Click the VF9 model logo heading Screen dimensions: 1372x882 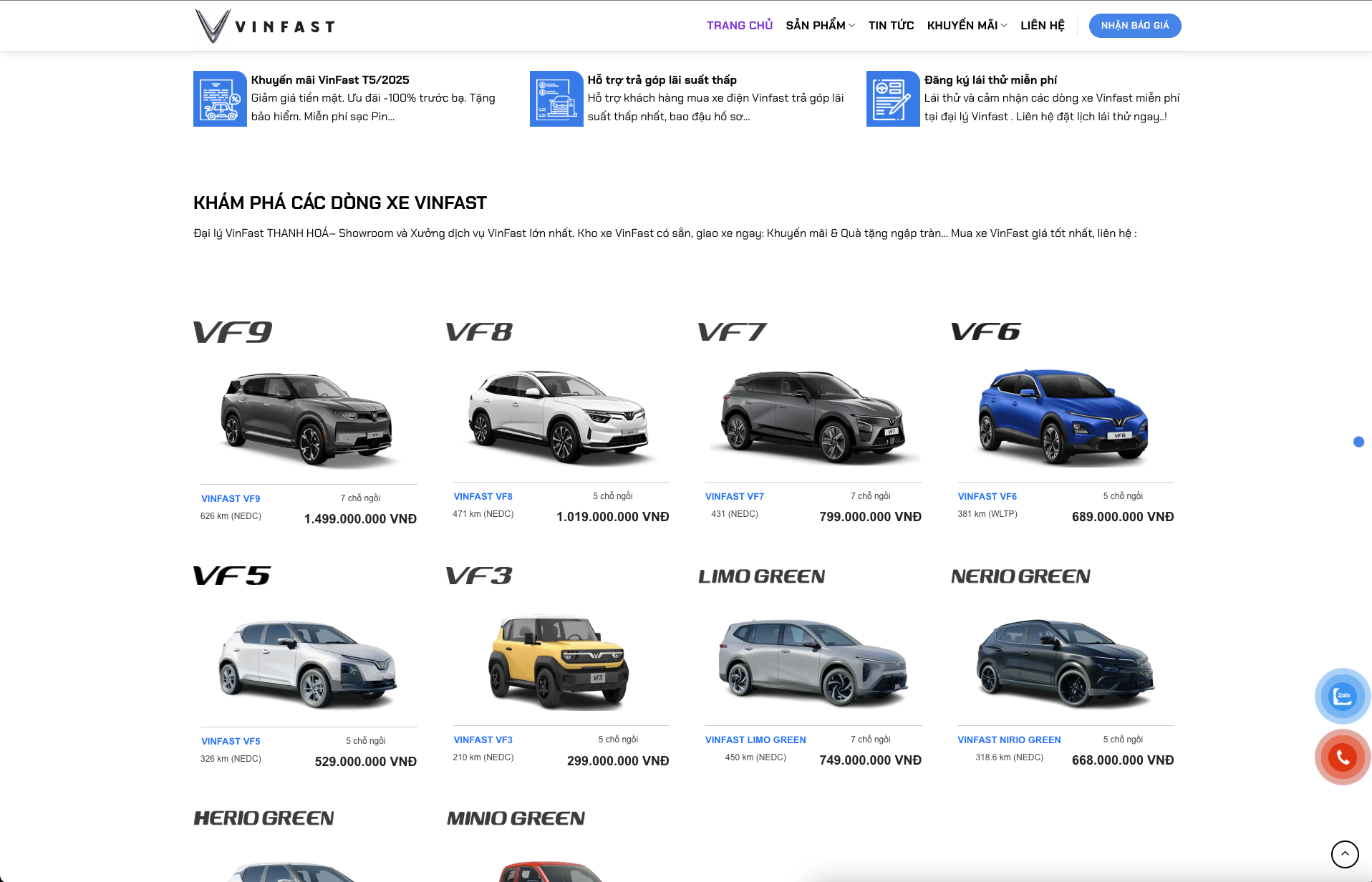coord(233,332)
